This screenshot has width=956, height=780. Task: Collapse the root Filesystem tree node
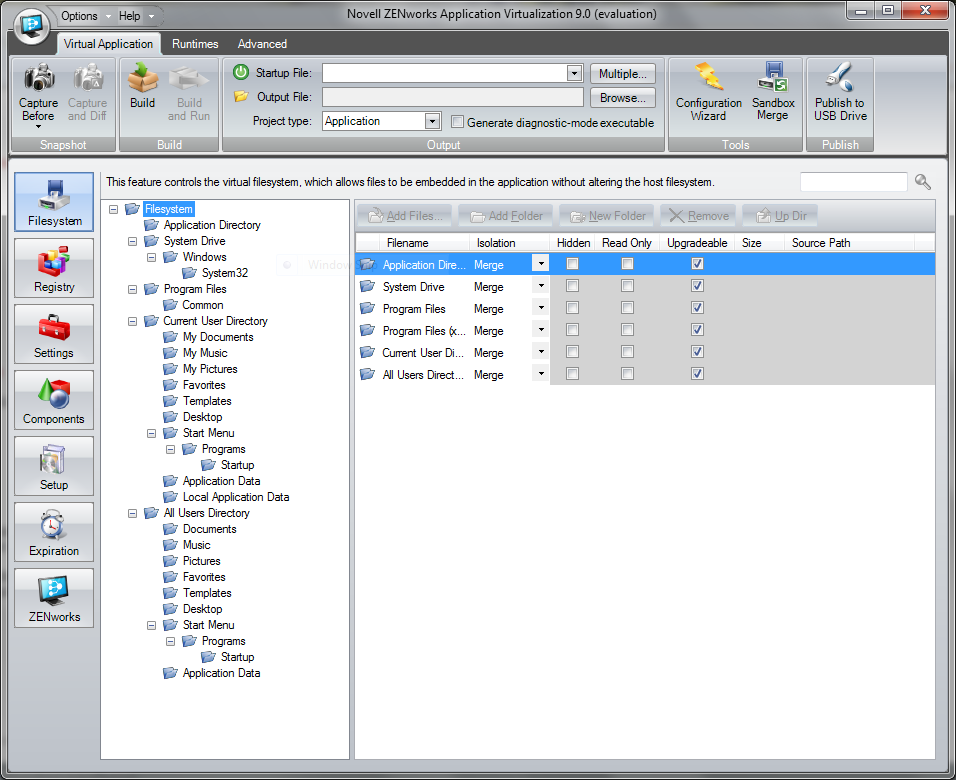tap(113, 209)
